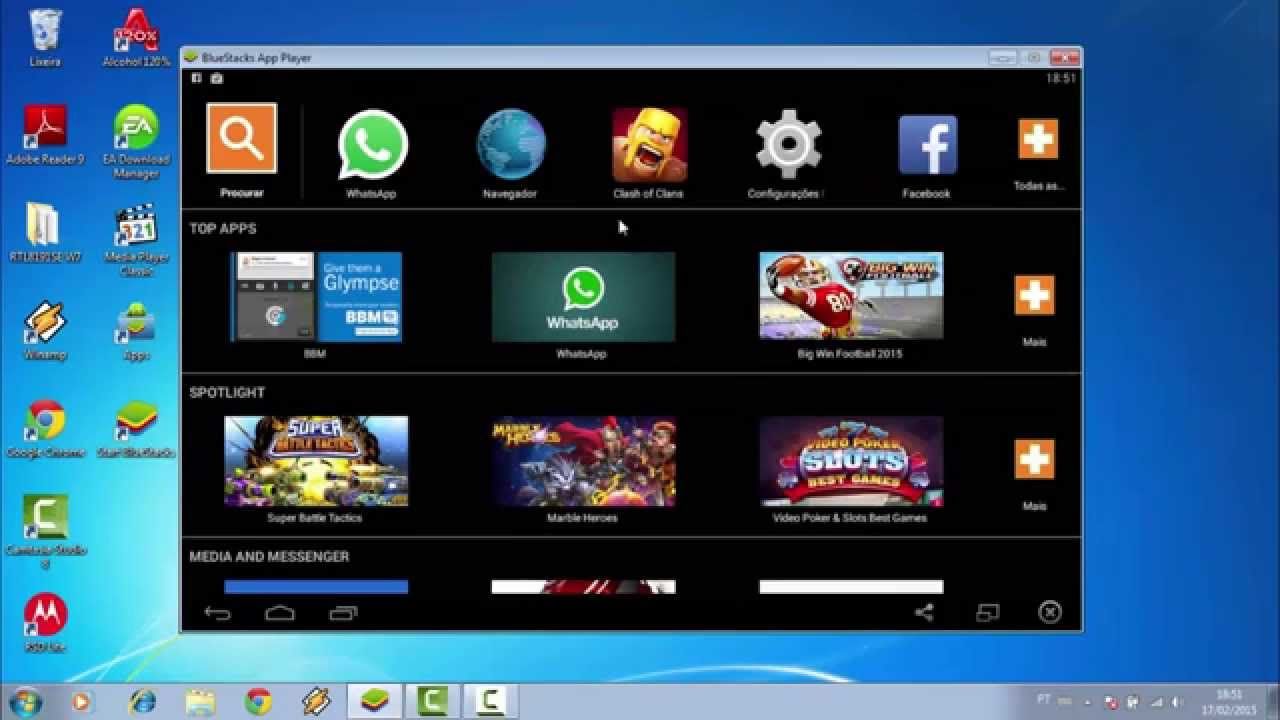Viewport: 1280px width, 720px height.
Task: Click the volume icon in system tray
Action: click(1177, 702)
